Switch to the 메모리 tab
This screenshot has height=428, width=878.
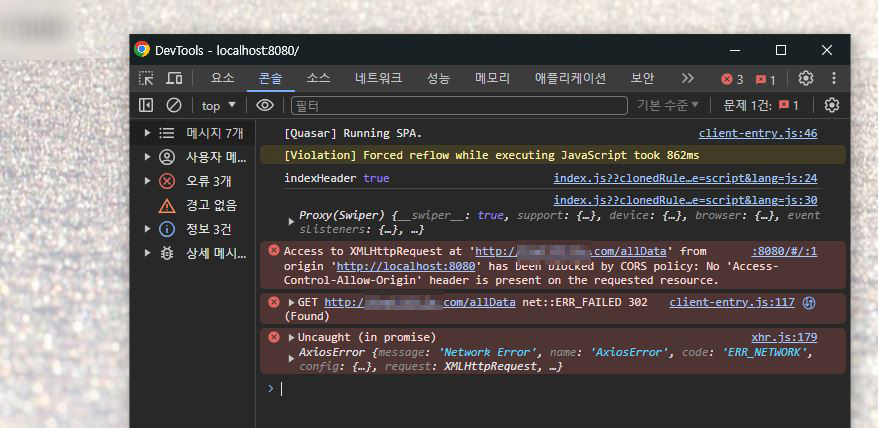pos(492,78)
